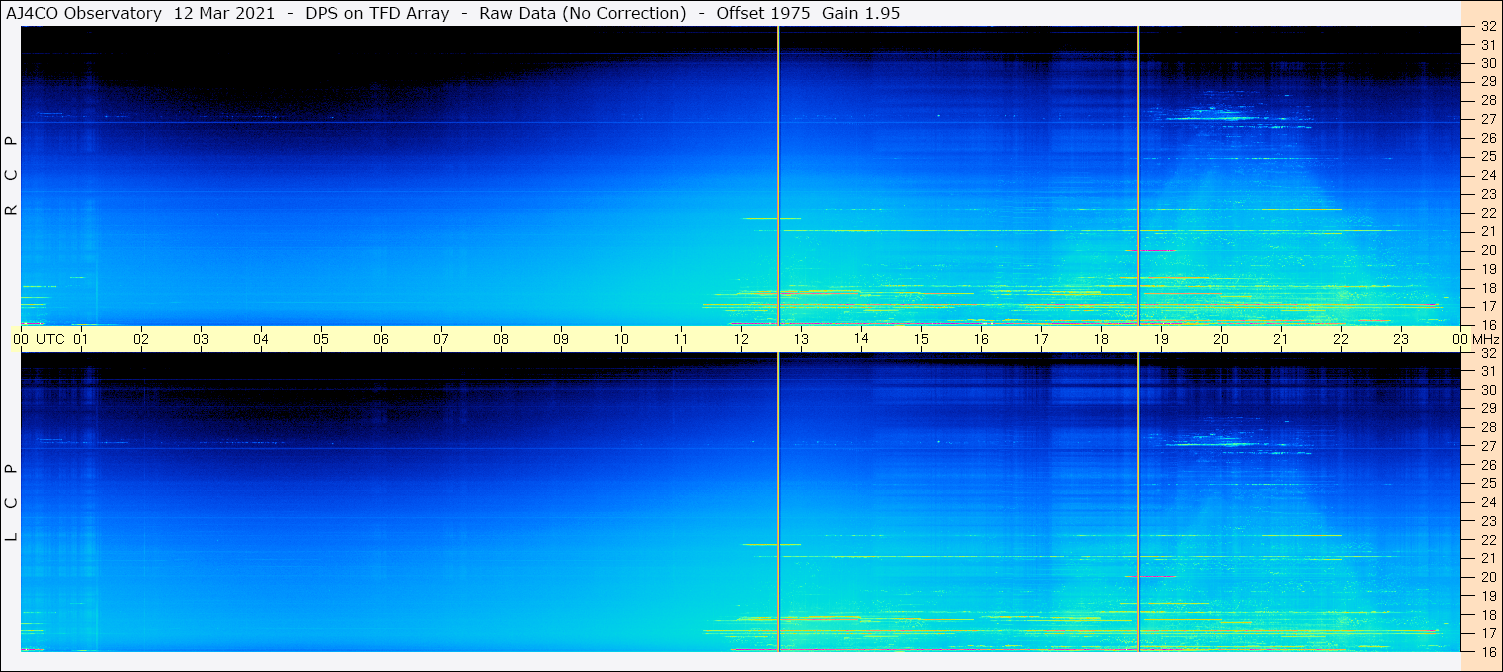Click the '22' hour label on the time axis
The image size is (1503, 672).
1341,339
